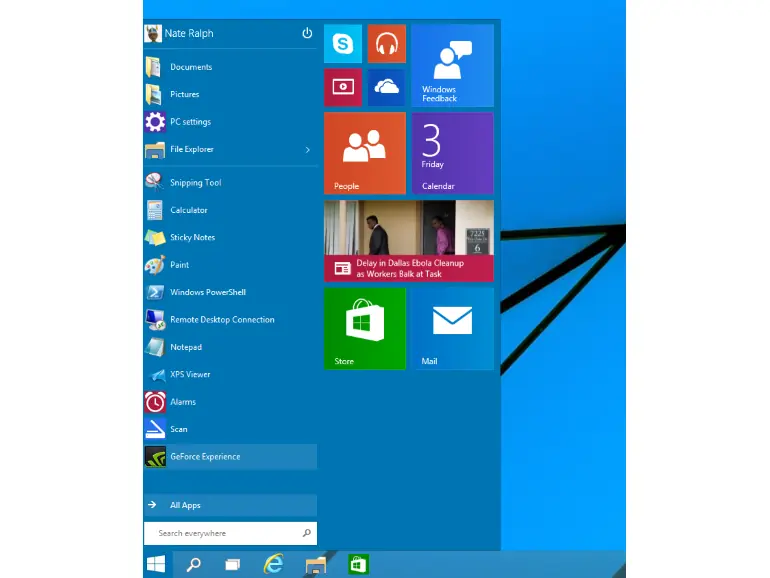Open the OneDrive cloud tile

pos(386,87)
